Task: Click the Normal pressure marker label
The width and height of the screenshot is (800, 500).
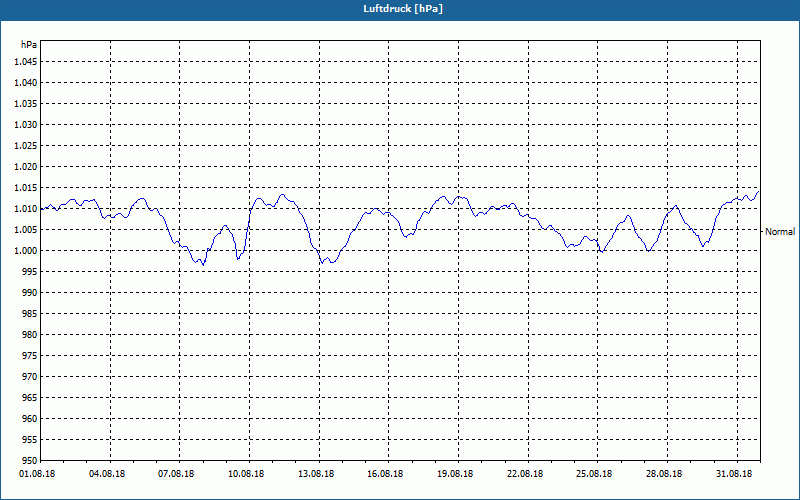Action: [x=780, y=232]
